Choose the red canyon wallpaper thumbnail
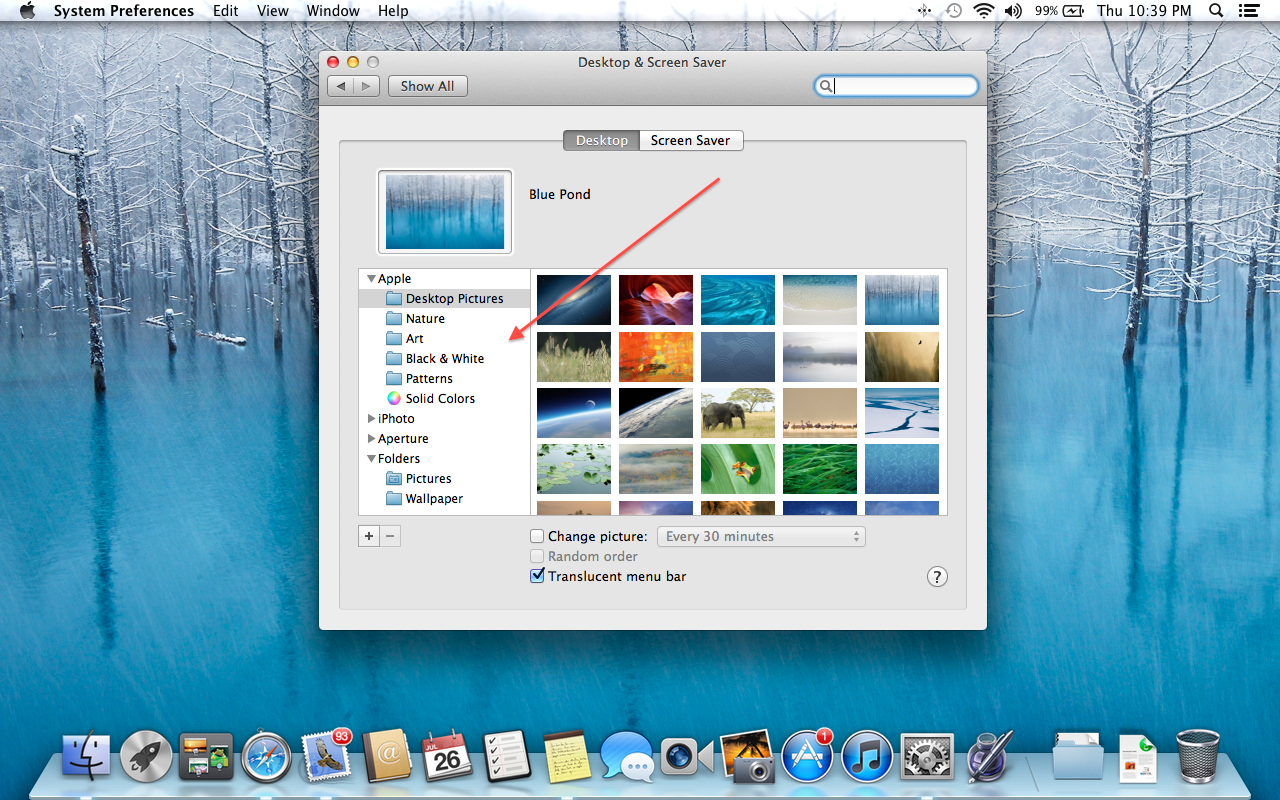The image size is (1280, 800). pyautogui.click(x=656, y=300)
